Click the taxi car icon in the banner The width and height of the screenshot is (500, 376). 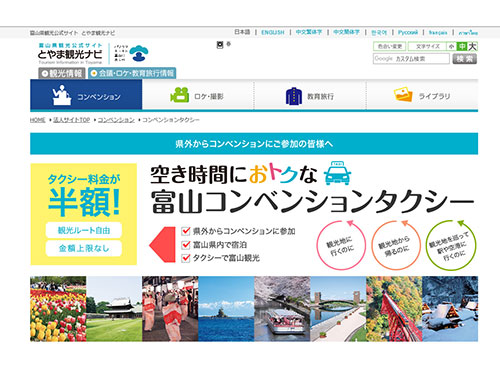(337, 173)
